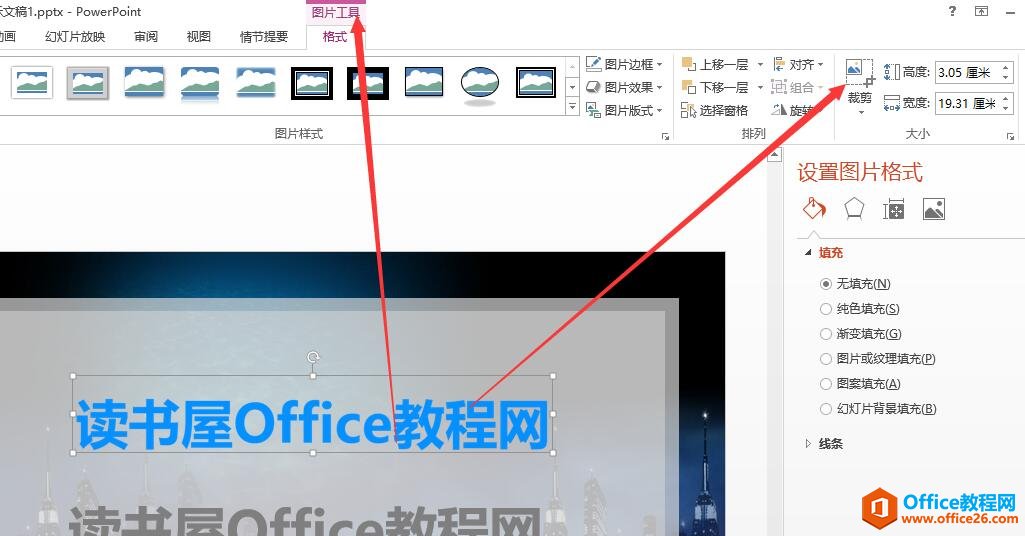
Task: Select 图片或纹理填充 picture fill option
Action: 878,358
